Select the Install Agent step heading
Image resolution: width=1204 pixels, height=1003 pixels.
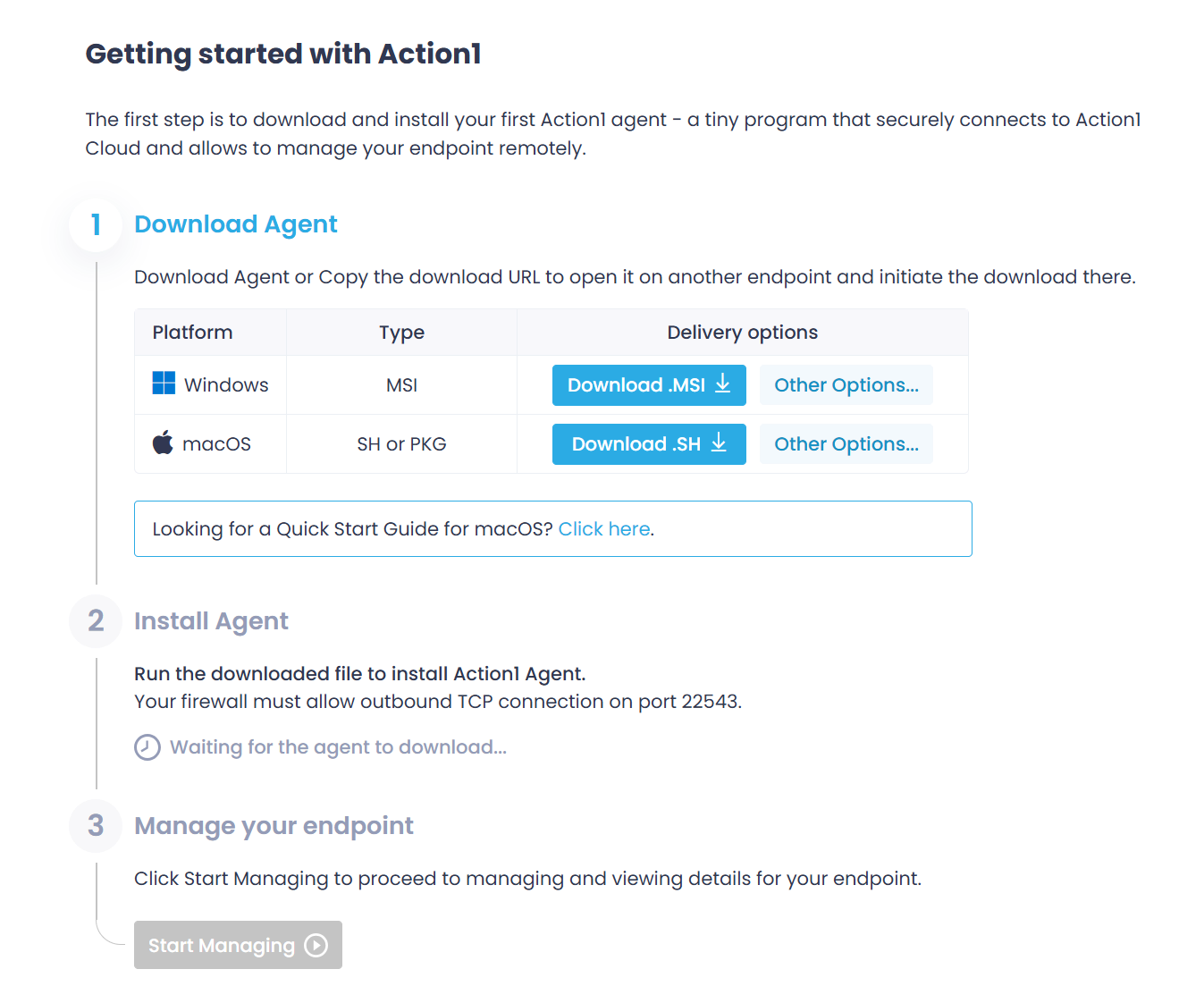click(211, 621)
